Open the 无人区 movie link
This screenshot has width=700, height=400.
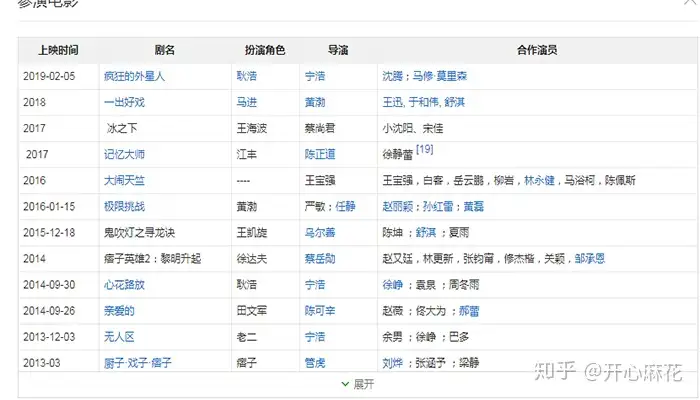pyautogui.click(x=119, y=337)
